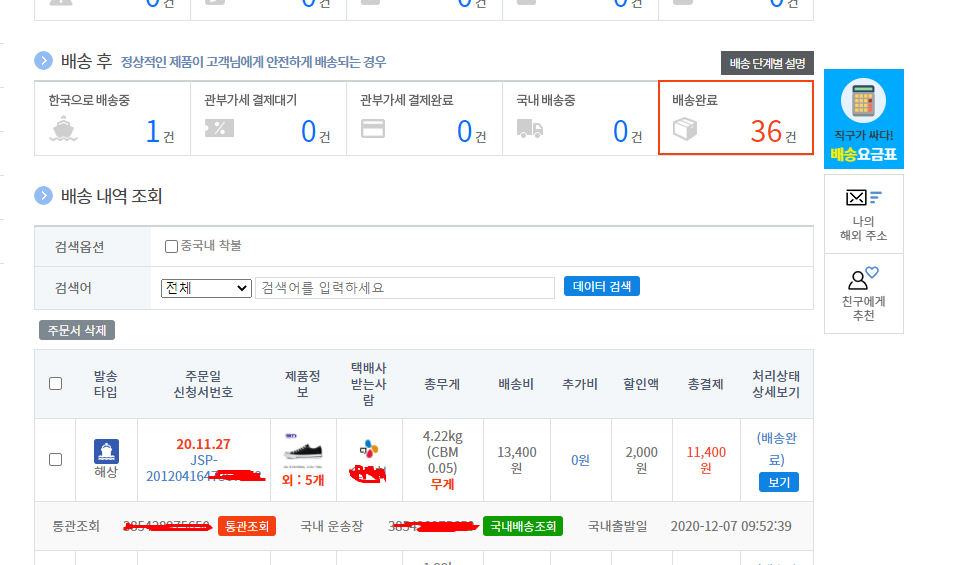Open the 배송요금표 calculator banner
The width and height of the screenshot is (980, 565).
click(x=864, y=119)
